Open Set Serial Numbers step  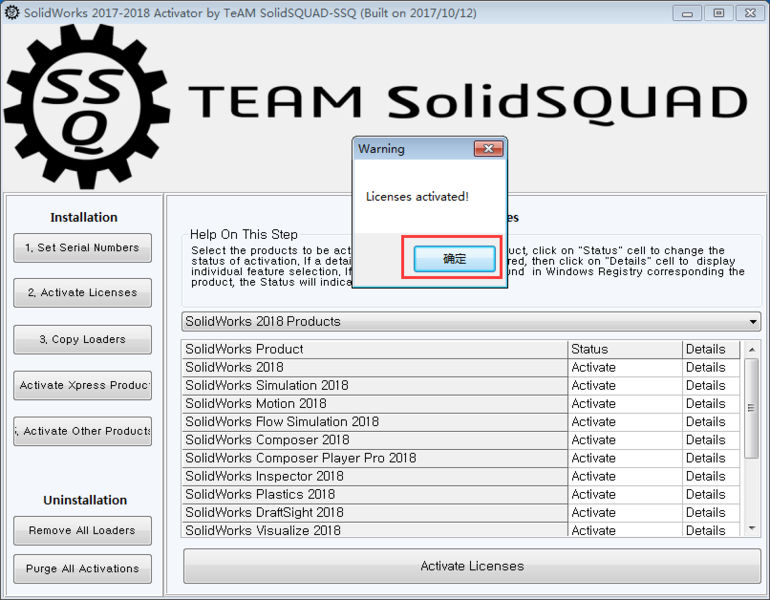coord(82,248)
